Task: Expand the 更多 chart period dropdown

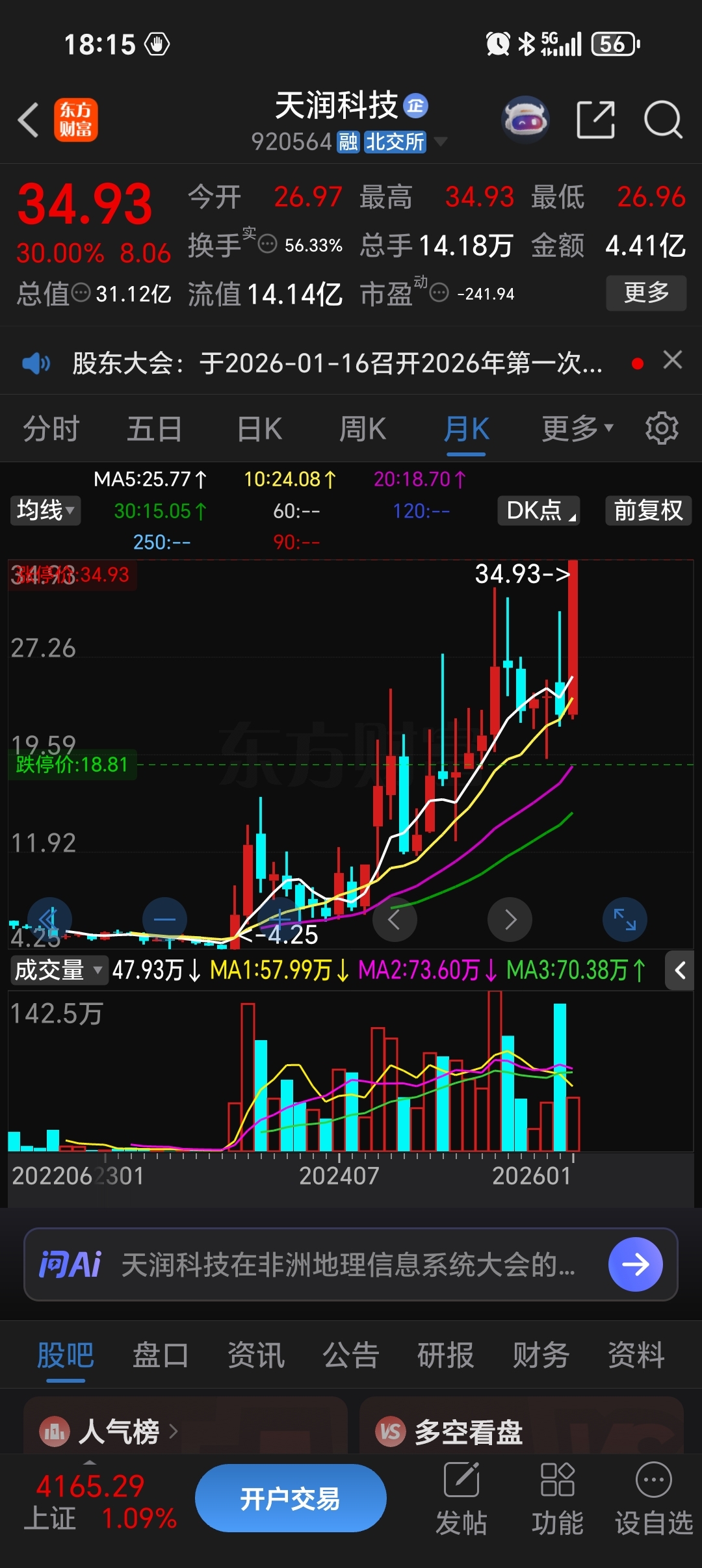Action: [577, 429]
